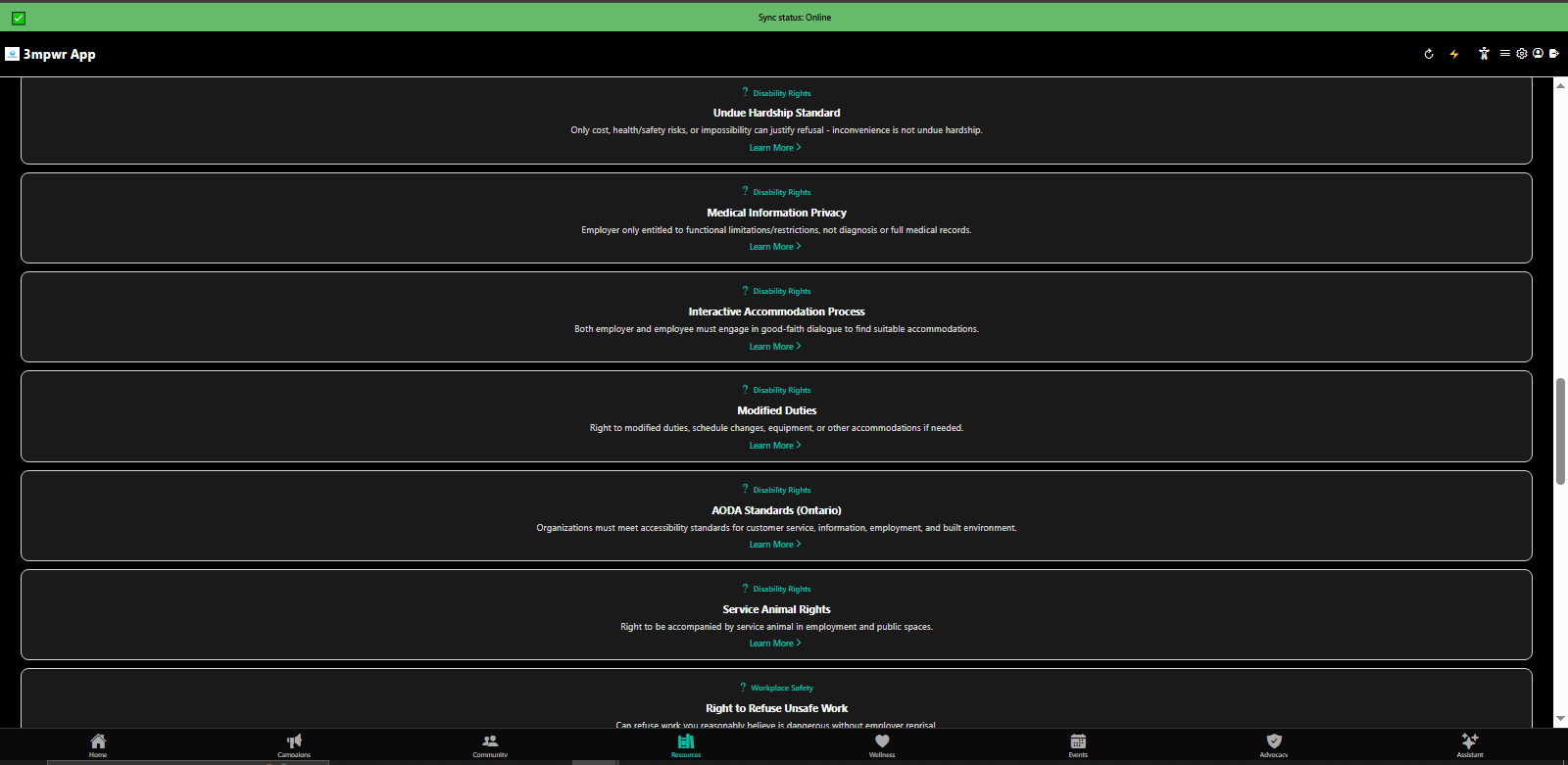Open the hamburger menu in header
The image size is (1568, 765).
(1504, 54)
